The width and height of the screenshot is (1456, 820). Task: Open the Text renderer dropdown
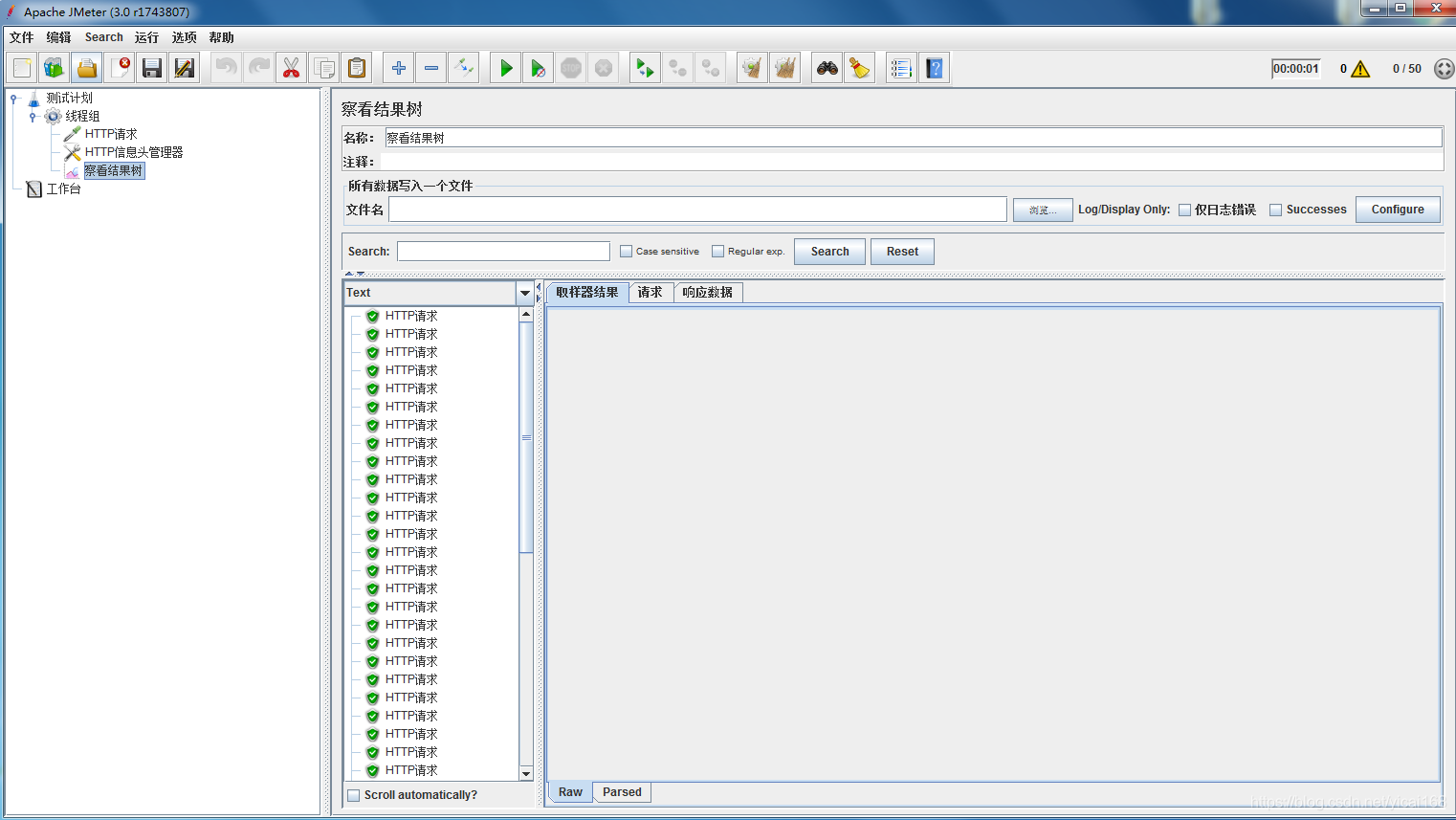point(524,293)
